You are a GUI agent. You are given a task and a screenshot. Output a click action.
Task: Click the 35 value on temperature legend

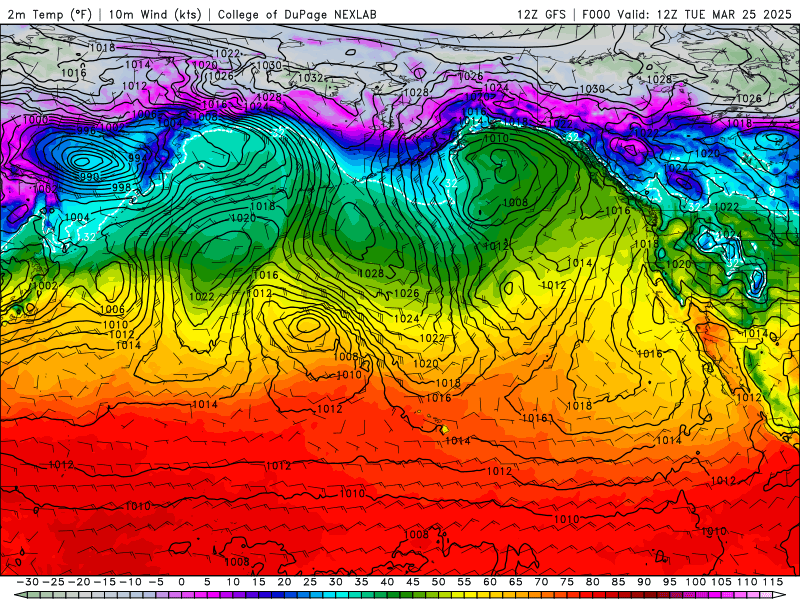[x=361, y=582]
